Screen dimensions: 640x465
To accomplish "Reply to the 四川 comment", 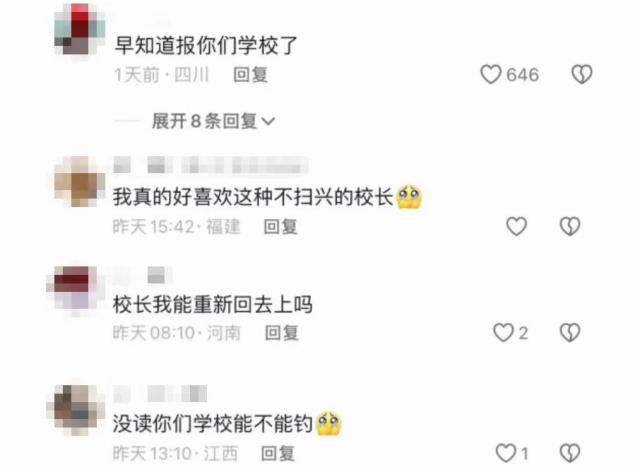I will pos(251,75).
